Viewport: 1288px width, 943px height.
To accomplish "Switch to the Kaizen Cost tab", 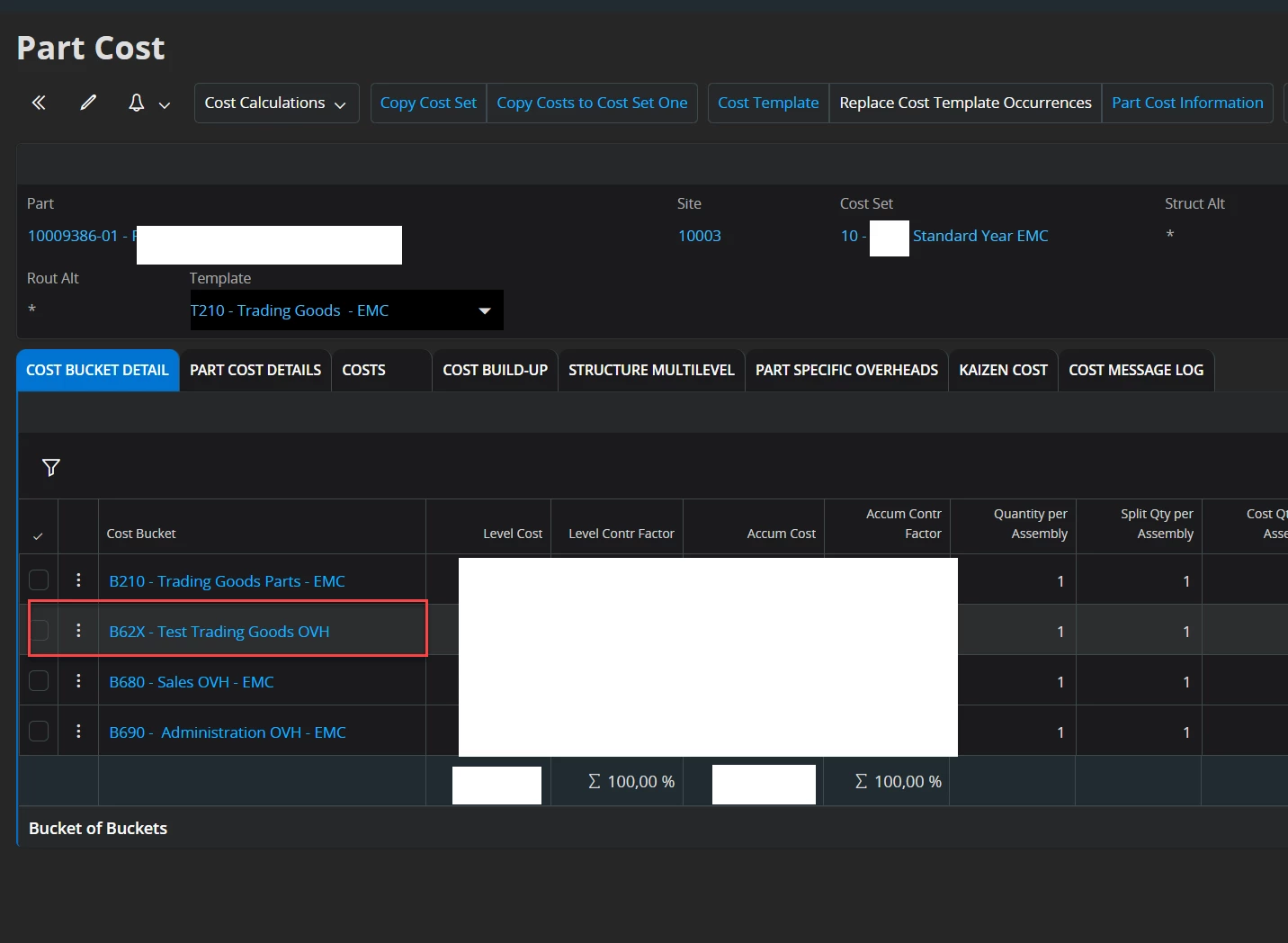I will point(1003,370).
